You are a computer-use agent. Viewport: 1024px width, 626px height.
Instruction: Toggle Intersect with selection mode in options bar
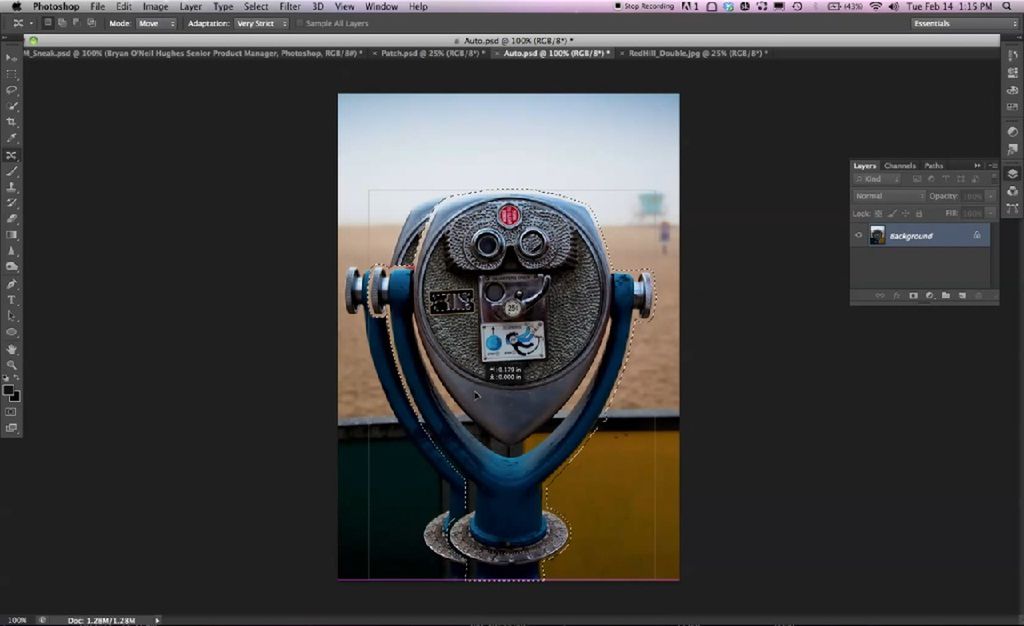coord(91,23)
